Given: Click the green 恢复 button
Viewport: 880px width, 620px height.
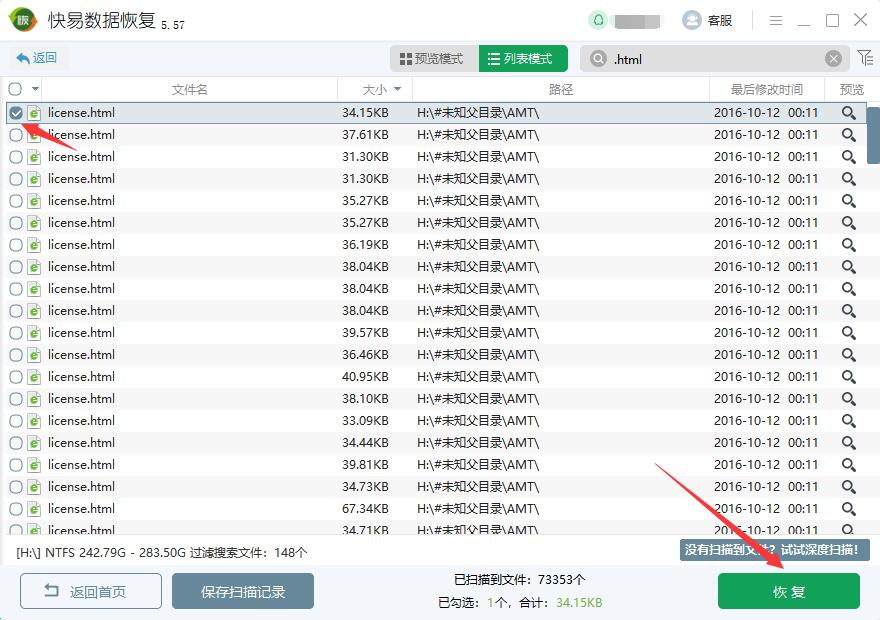Looking at the screenshot, I should point(789,591).
